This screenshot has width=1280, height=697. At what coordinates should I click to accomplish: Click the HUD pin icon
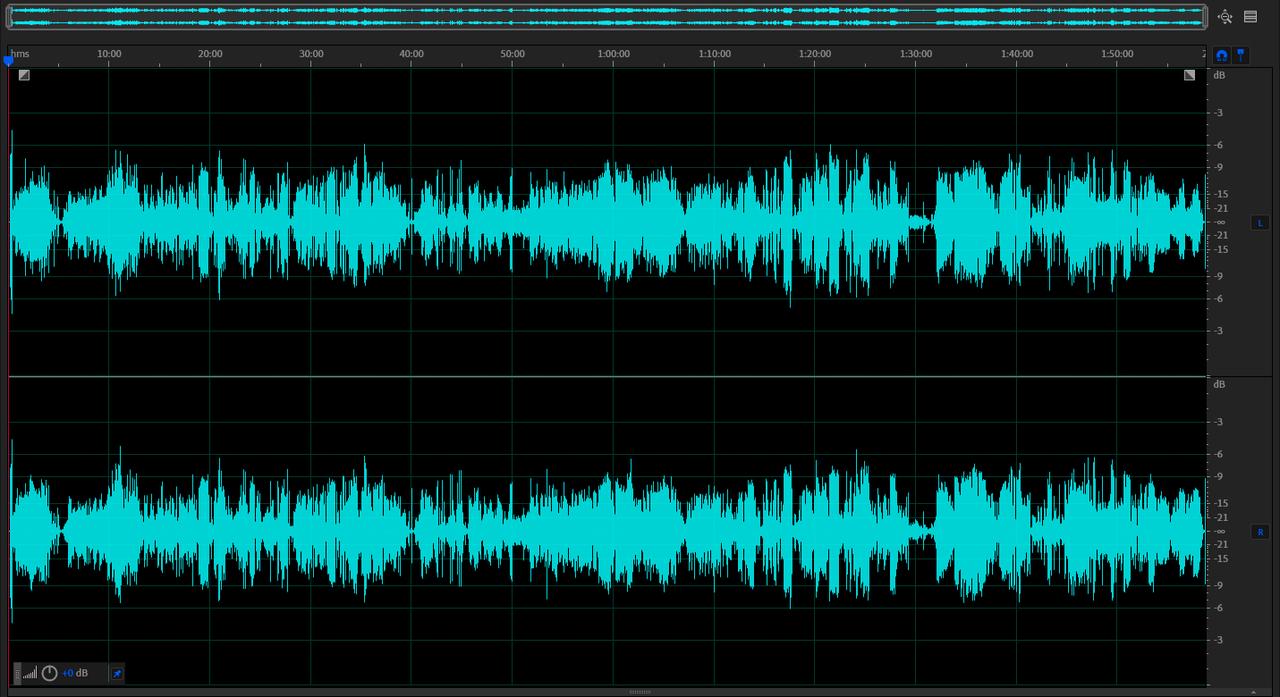116,673
